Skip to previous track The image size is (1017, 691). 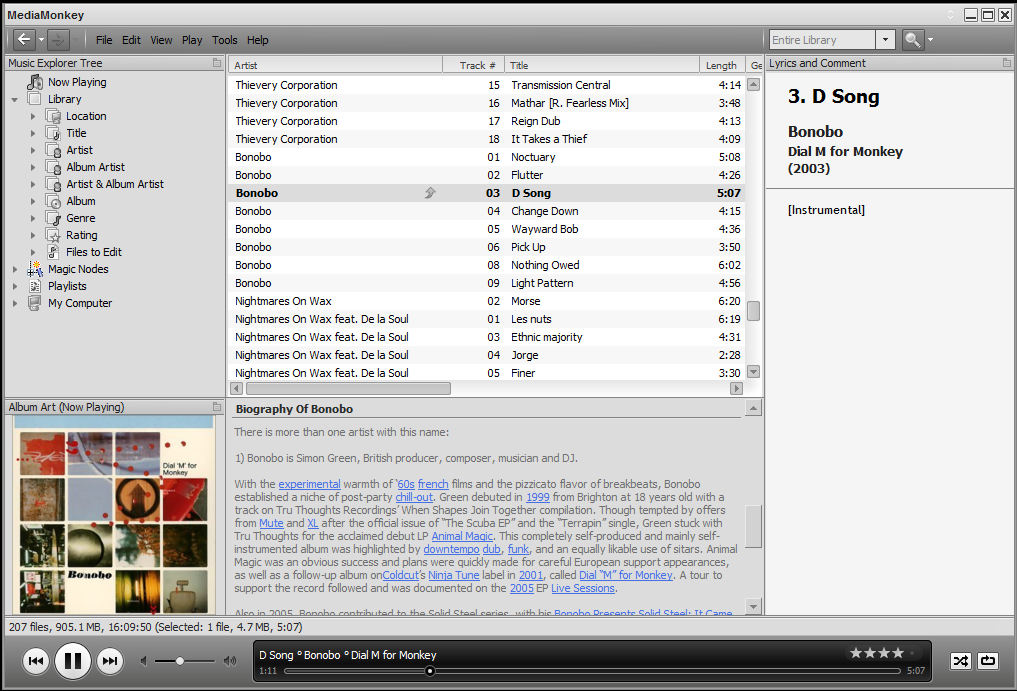[x=36, y=660]
